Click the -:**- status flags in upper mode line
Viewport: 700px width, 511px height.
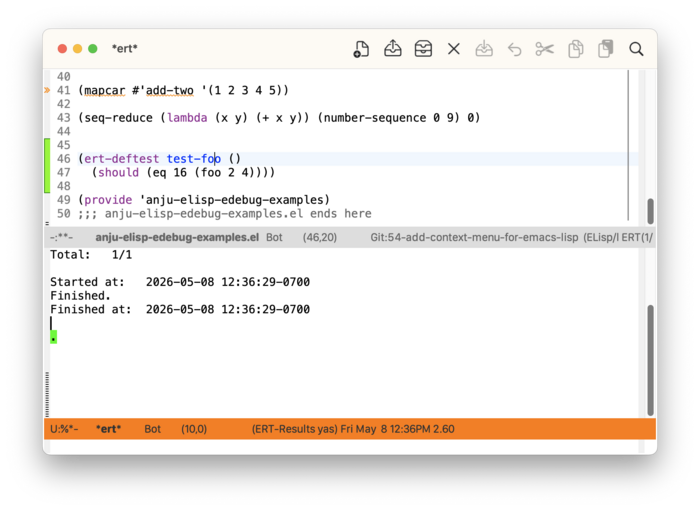[x=61, y=237]
